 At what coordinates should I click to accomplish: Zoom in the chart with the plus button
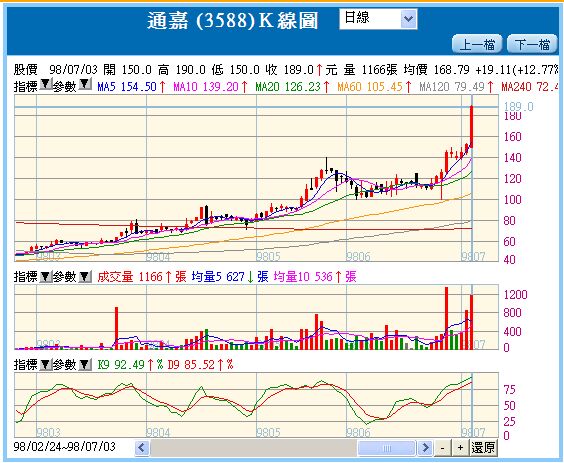460,448
